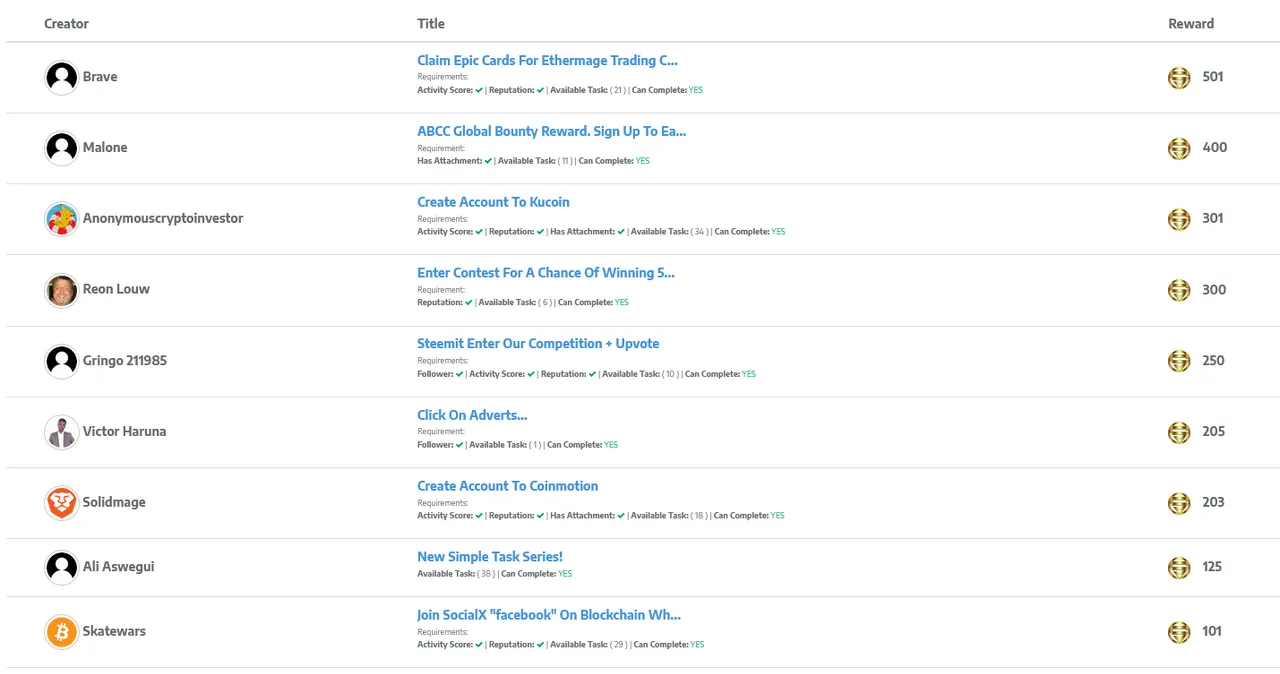The image size is (1280, 674).
Task: Click the coin icon beside reward 101
Action: [1180, 632]
